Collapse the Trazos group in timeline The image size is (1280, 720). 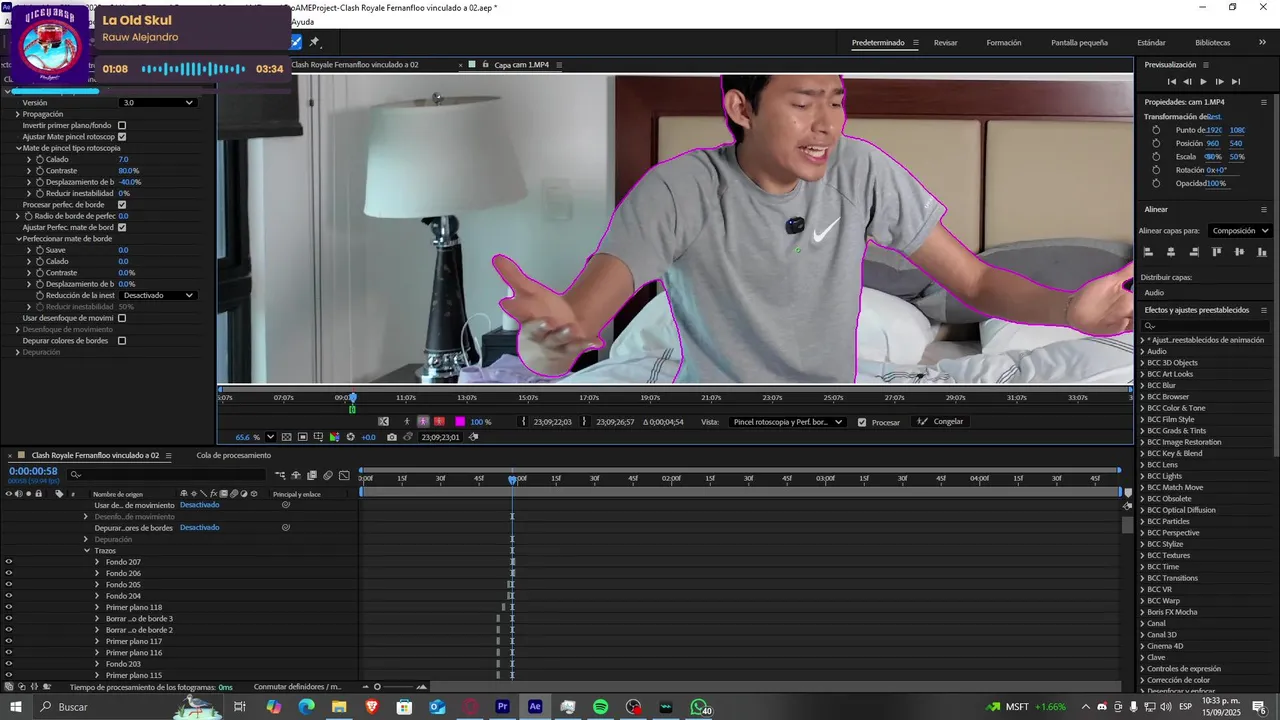[87, 551]
